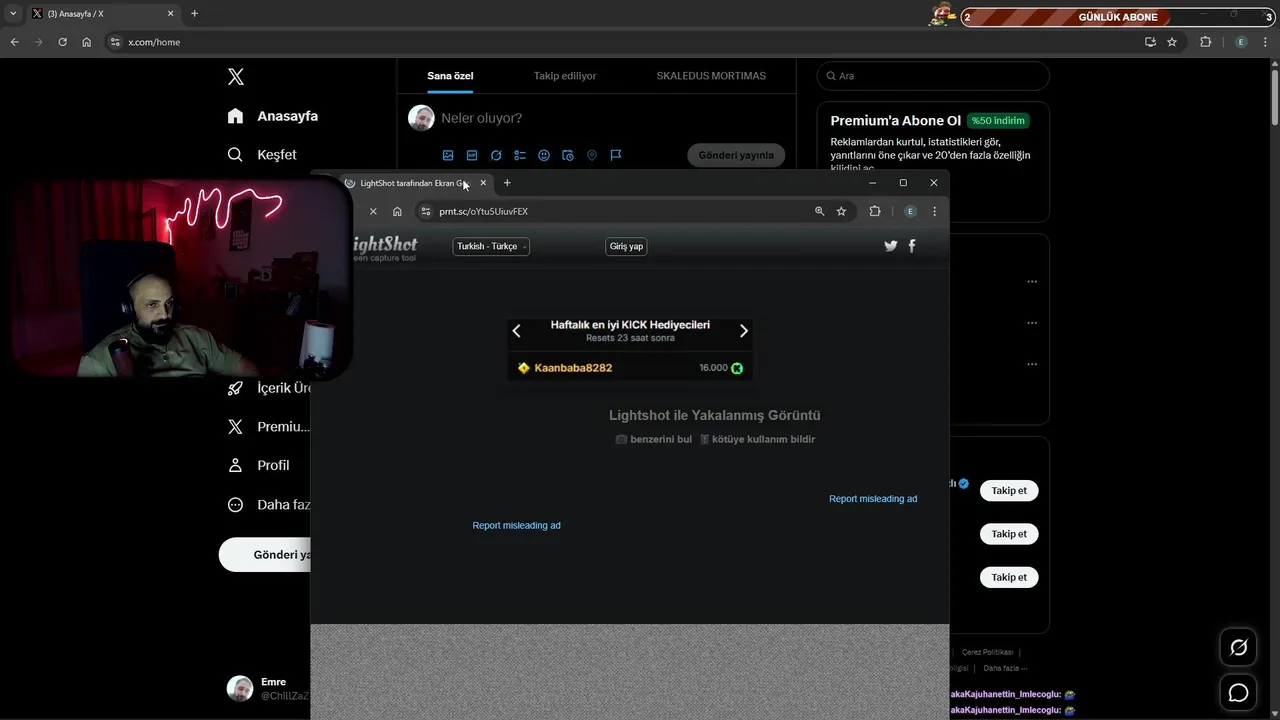Open tab search dropdown arrow
This screenshot has height=720, width=1280.
(x=13, y=14)
